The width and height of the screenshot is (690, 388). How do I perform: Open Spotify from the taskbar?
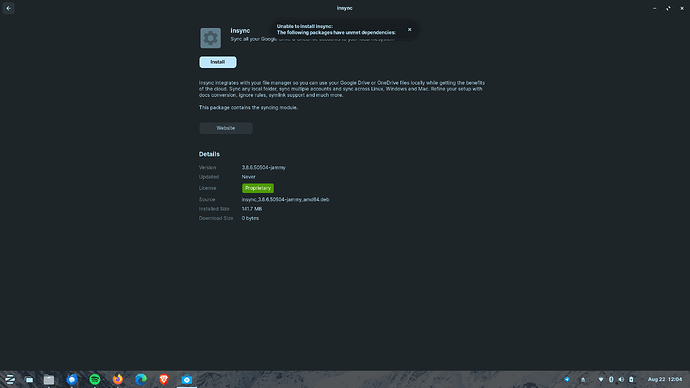click(x=95, y=379)
